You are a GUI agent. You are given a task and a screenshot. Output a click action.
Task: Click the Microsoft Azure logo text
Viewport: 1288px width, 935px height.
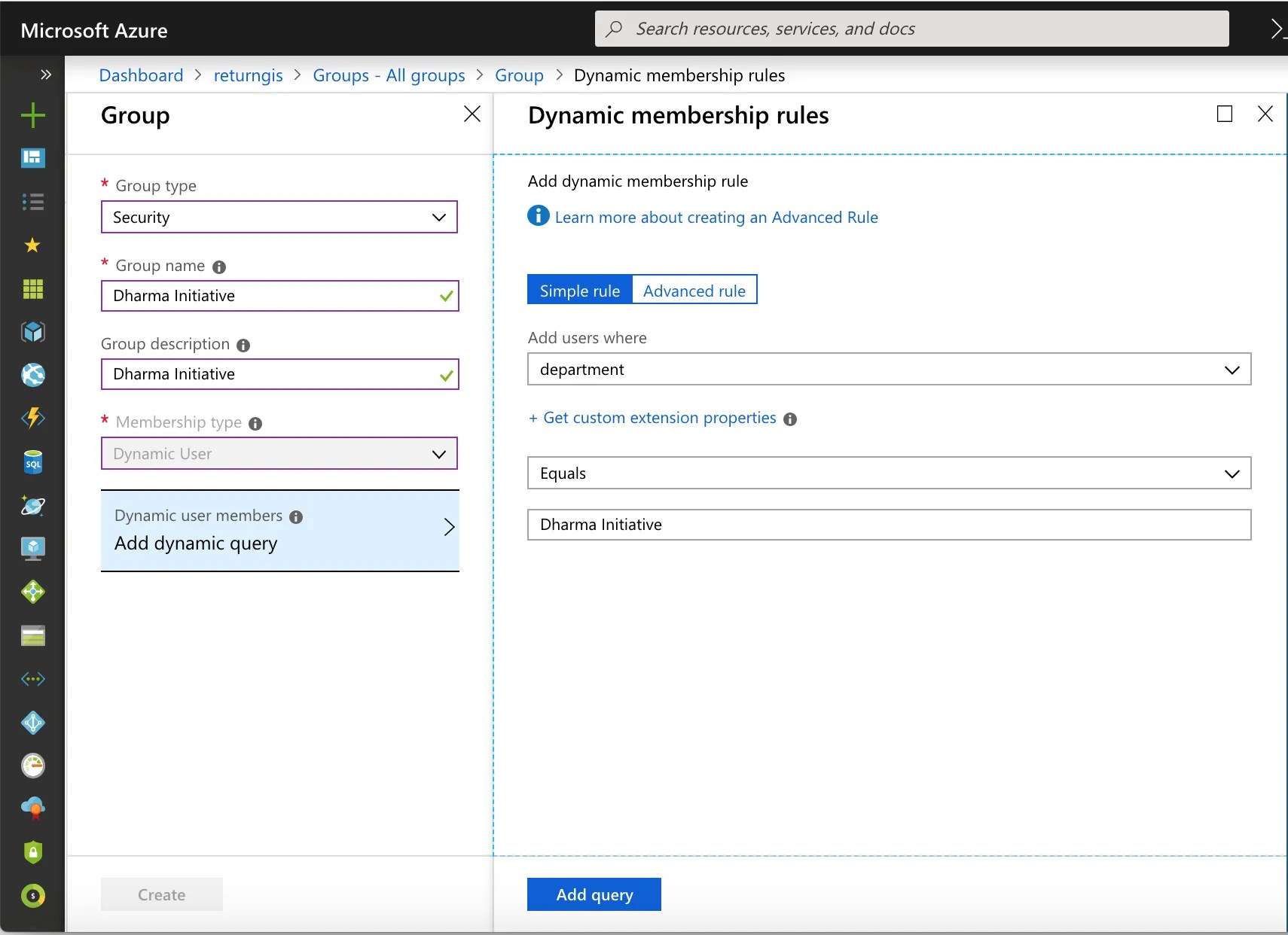[94, 30]
